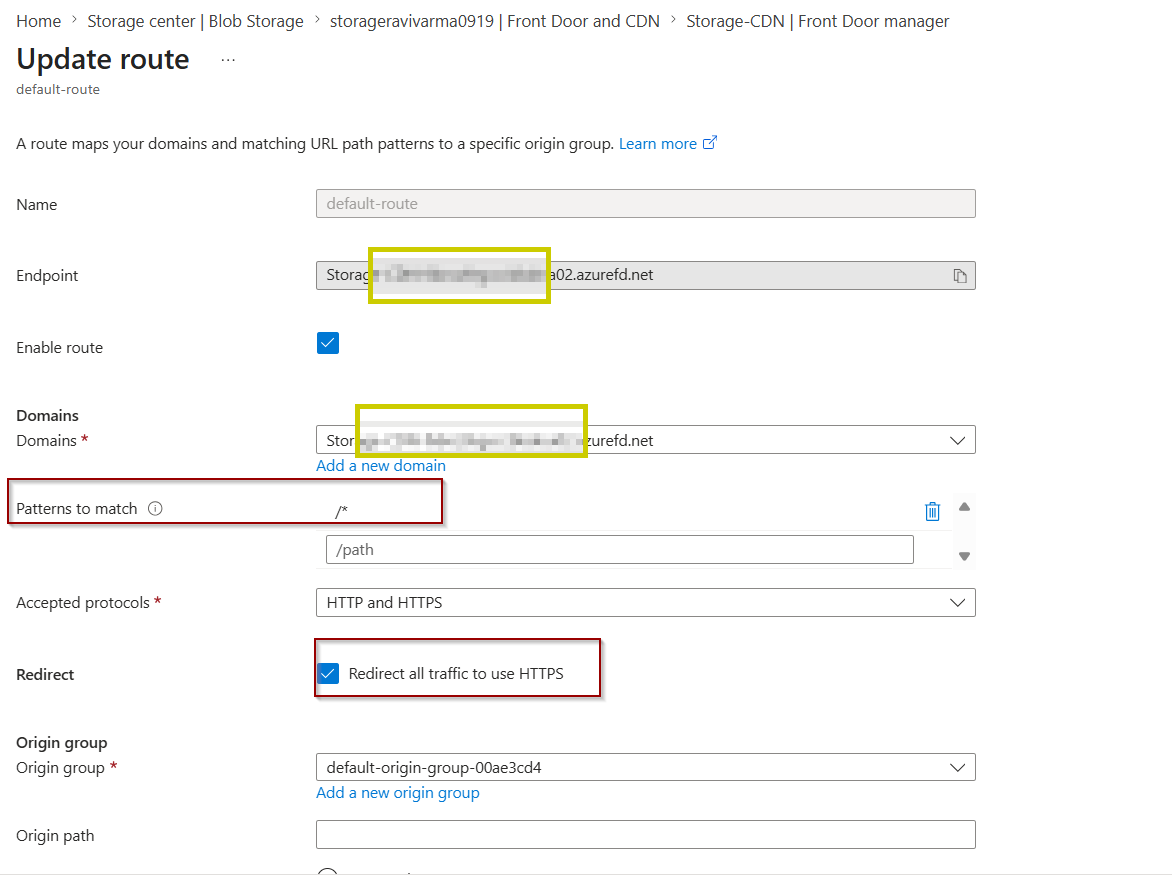The width and height of the screenshot is (1172, 896).
Task: Focus the /path pattern input field
Action: [620, 550]
